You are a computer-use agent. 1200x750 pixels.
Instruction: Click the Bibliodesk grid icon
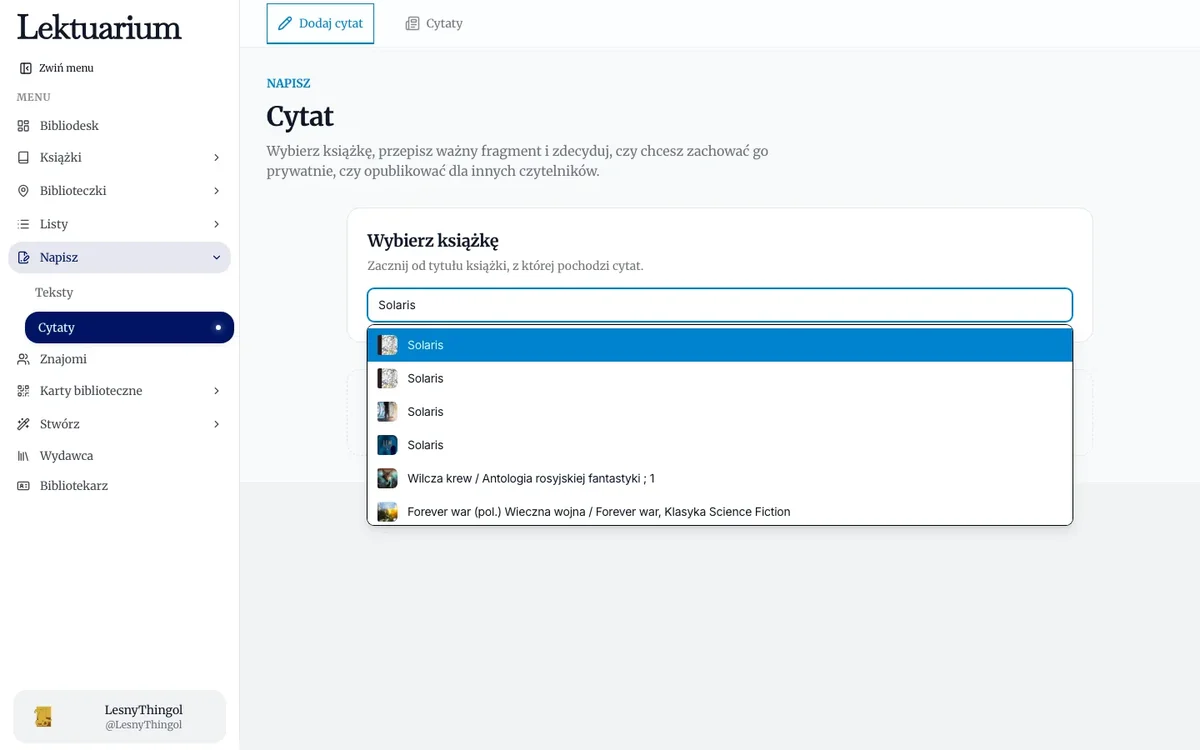pos(24,126)
